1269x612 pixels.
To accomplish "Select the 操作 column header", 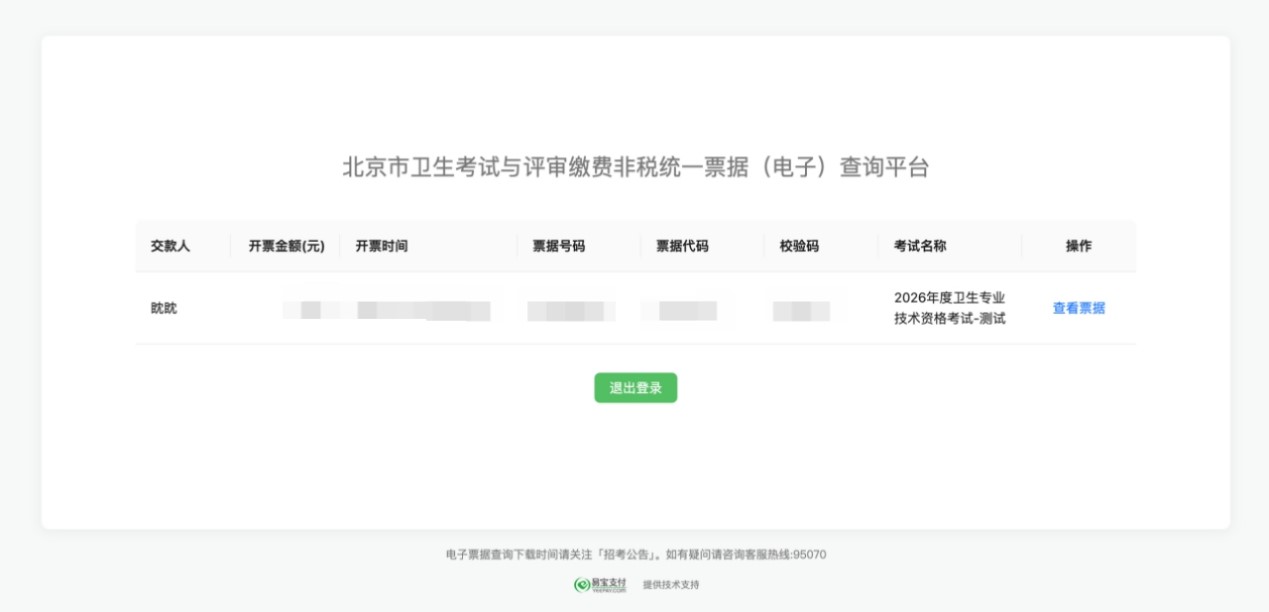I will tap(1078, 246).
